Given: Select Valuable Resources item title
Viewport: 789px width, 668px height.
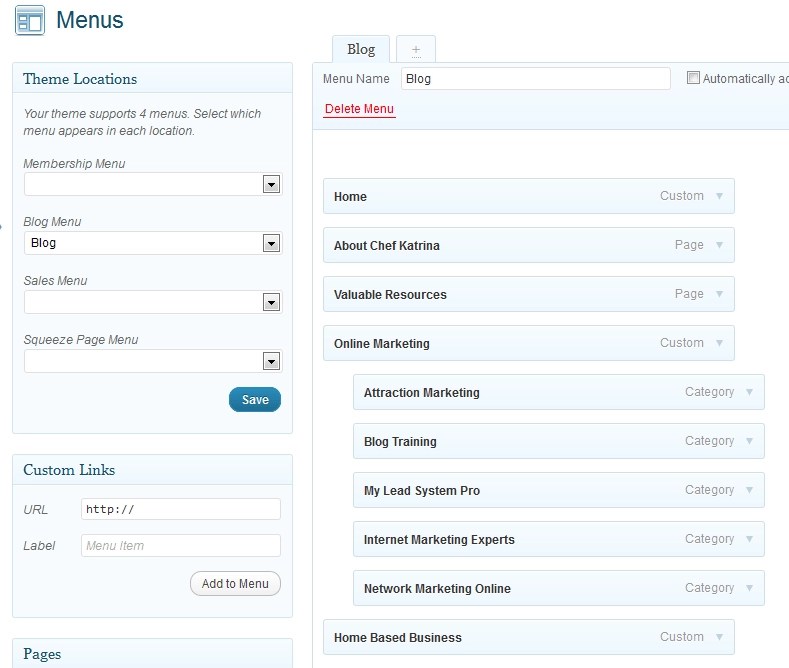Looking at the screenshot, I should click(390, 294).
